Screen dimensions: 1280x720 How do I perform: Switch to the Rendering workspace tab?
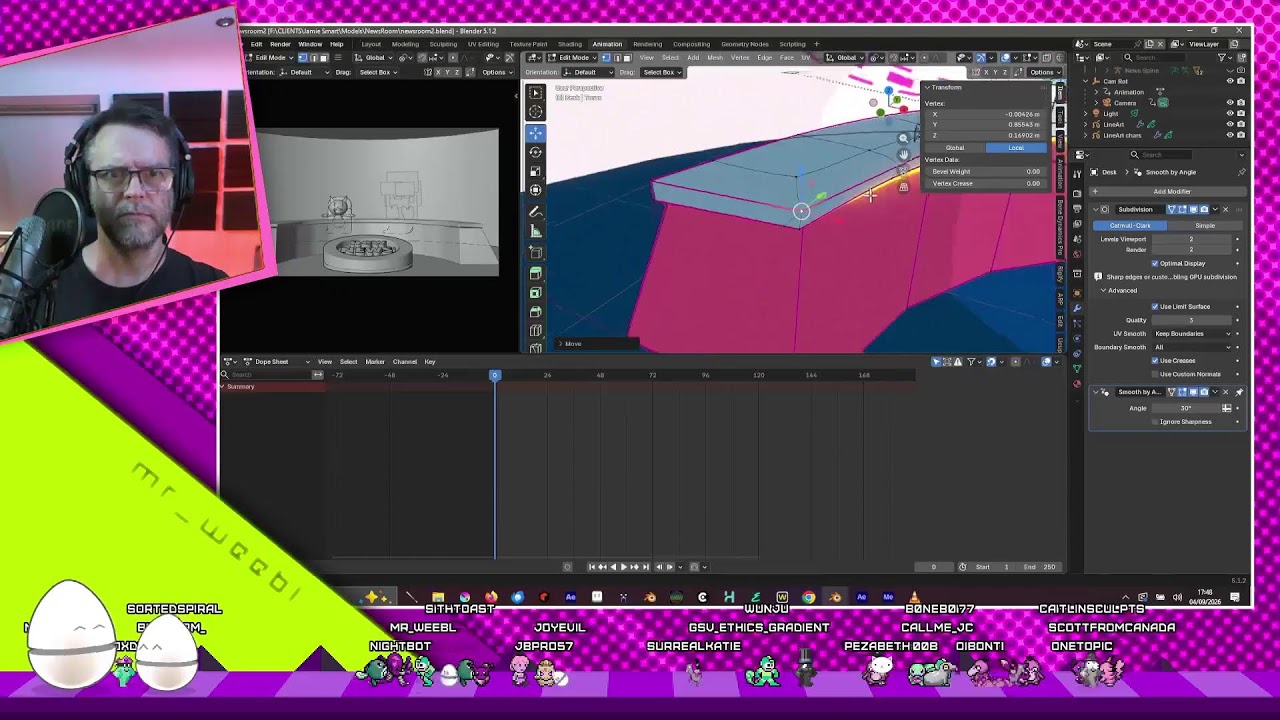(x=647, y=44)
